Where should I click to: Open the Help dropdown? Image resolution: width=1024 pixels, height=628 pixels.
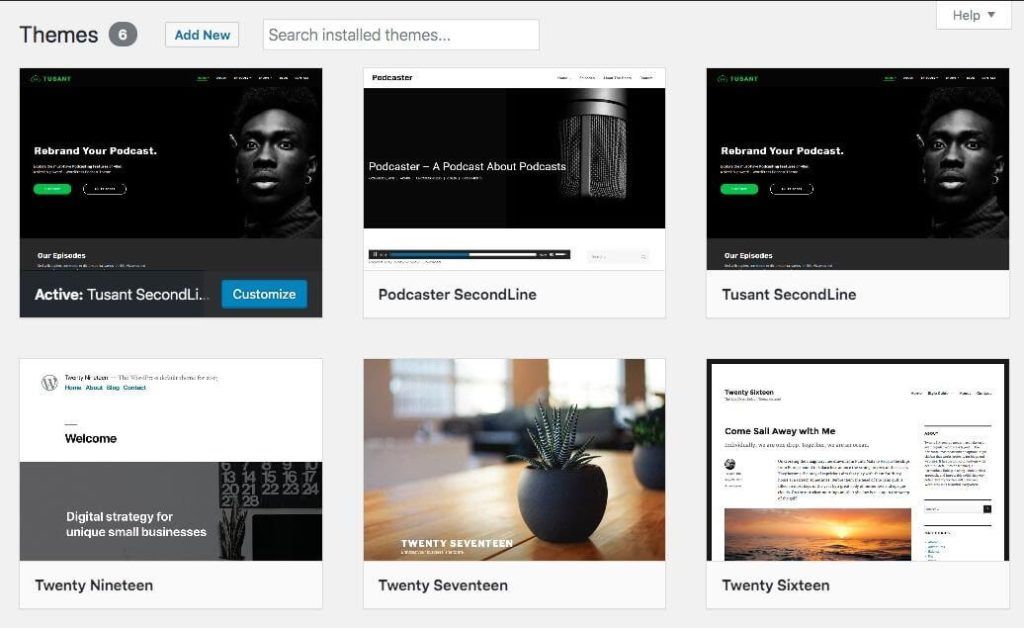pos(971,15)
